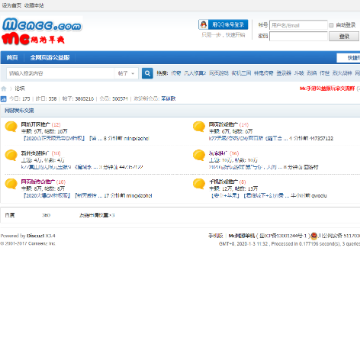Open the forum title marked (12)

36,125
